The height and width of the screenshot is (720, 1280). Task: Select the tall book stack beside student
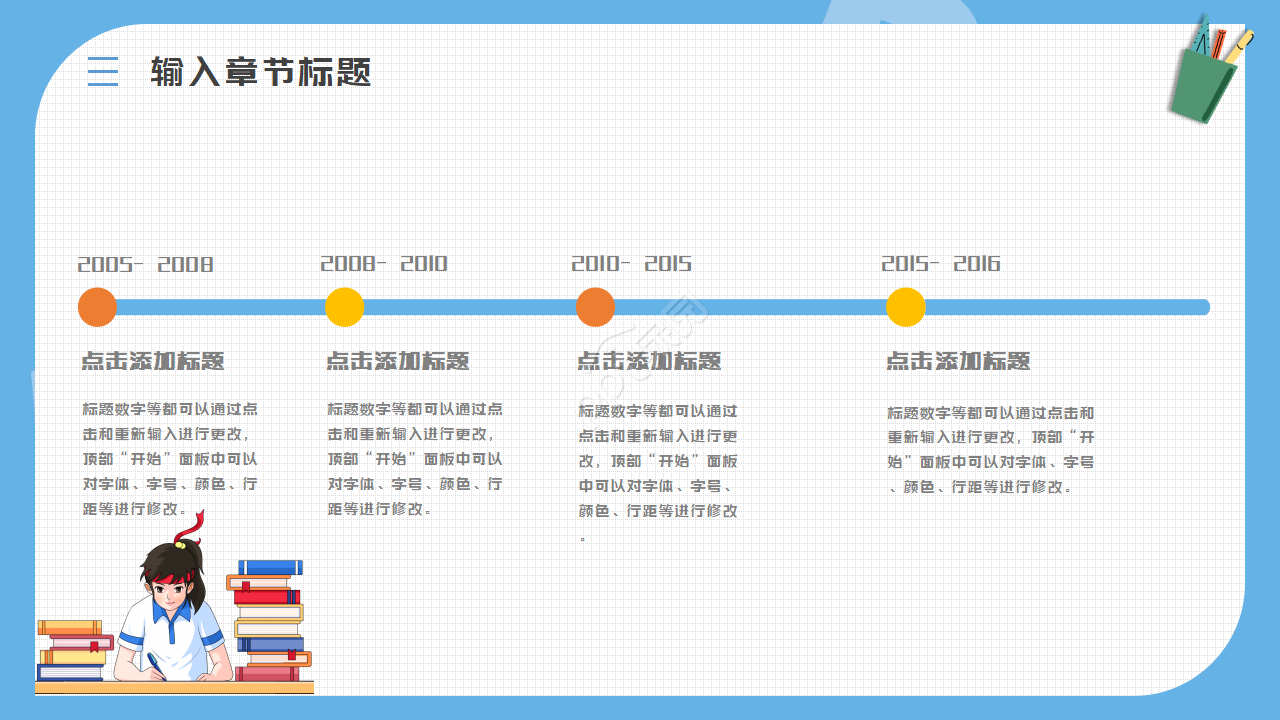coord(269,621)
